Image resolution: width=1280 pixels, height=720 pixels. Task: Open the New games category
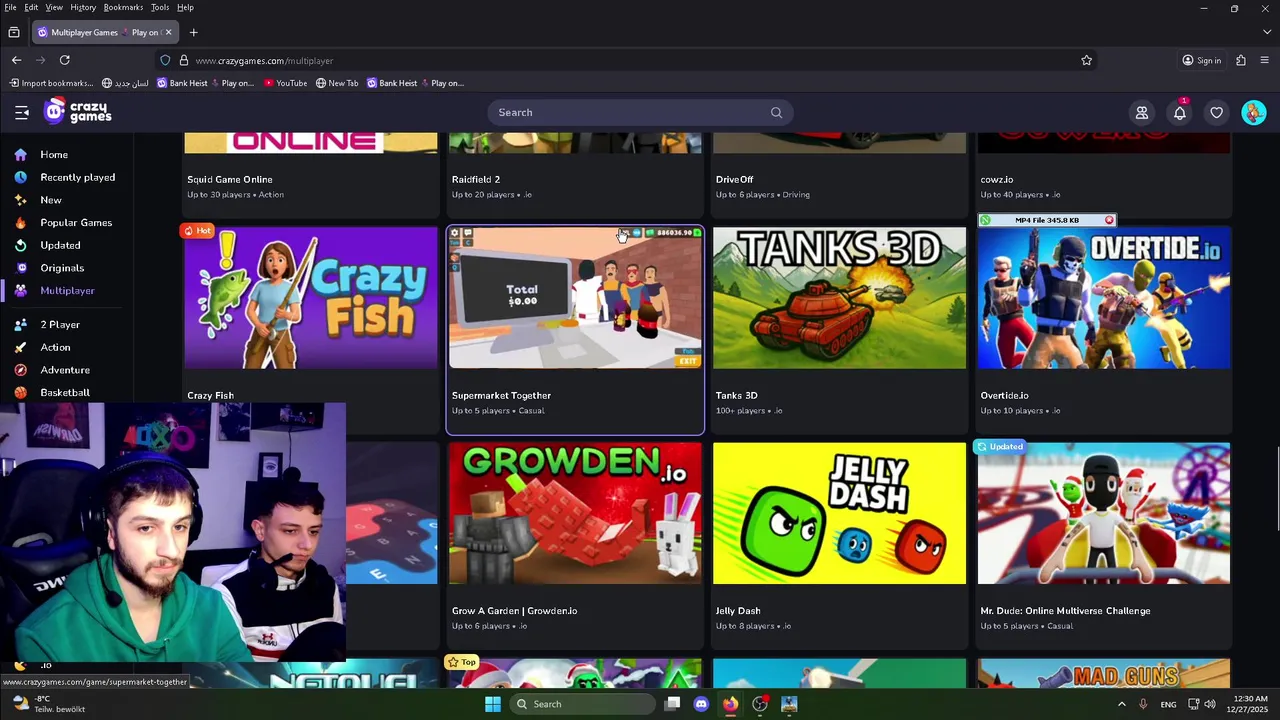tap(50, 200)
